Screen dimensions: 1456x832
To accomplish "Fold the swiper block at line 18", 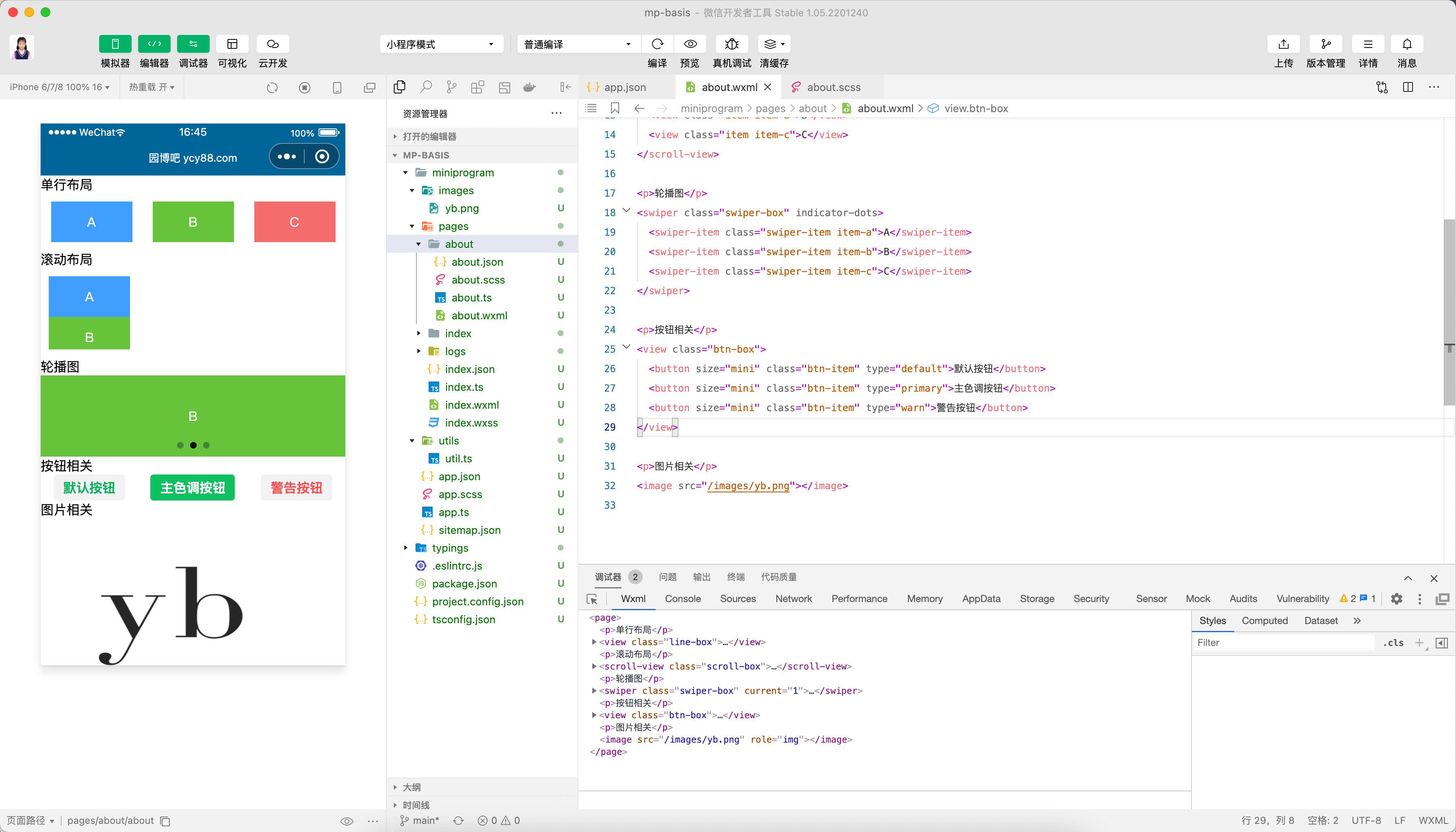I will 626,211.
